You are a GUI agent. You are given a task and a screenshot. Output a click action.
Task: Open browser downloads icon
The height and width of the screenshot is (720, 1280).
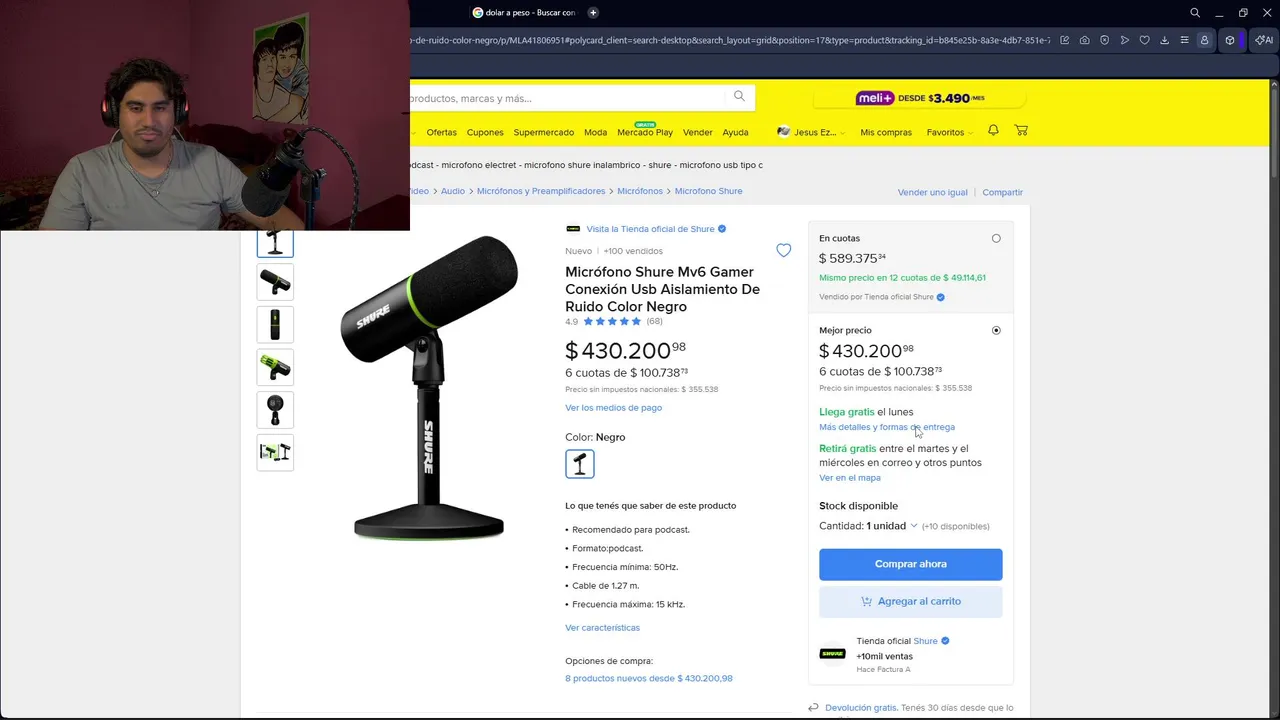[1164, 40]
